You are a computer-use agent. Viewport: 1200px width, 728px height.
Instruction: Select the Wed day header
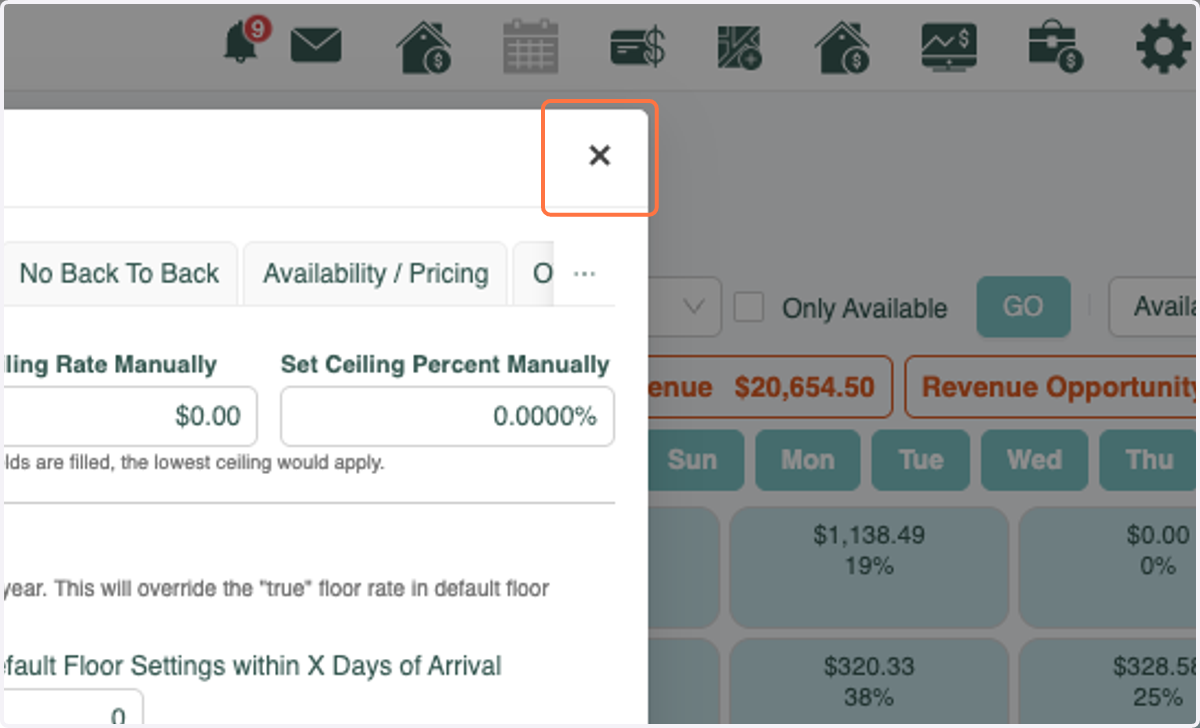pos(1034,460)
